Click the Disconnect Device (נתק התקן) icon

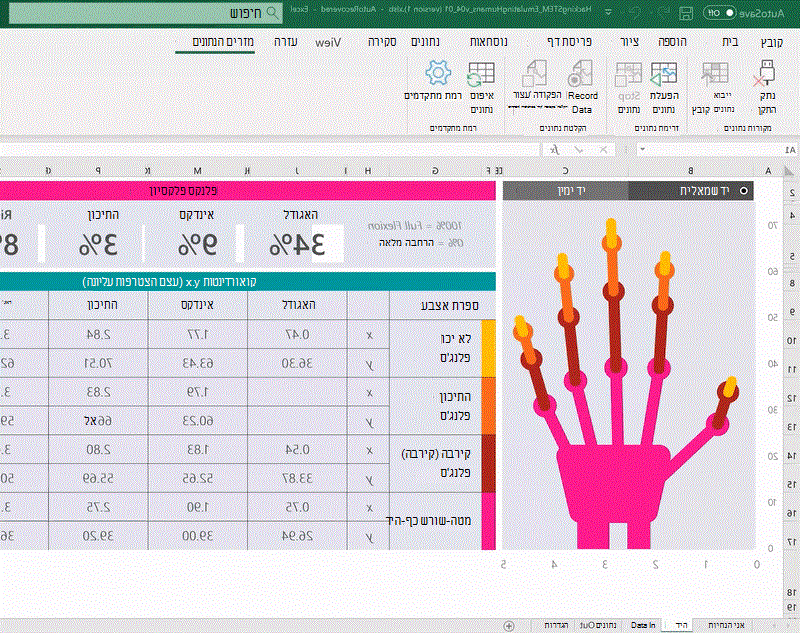pos(765,73)
